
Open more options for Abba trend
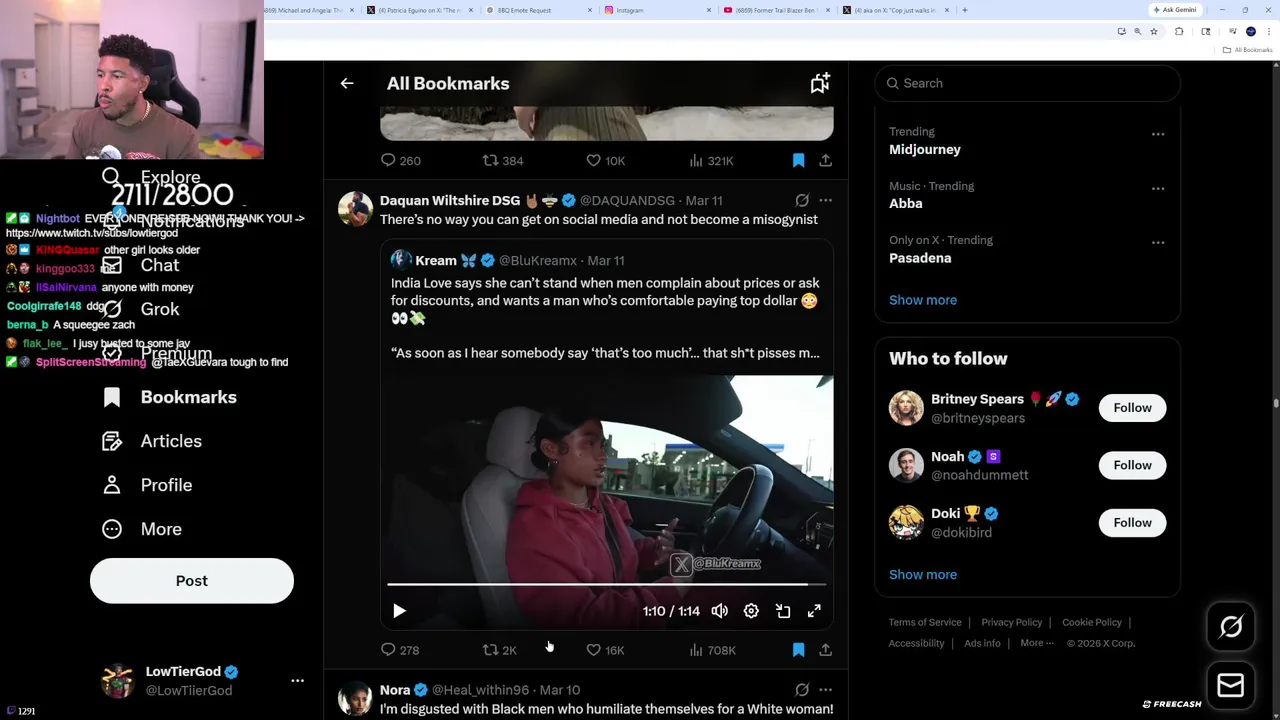coord(1157,188)
